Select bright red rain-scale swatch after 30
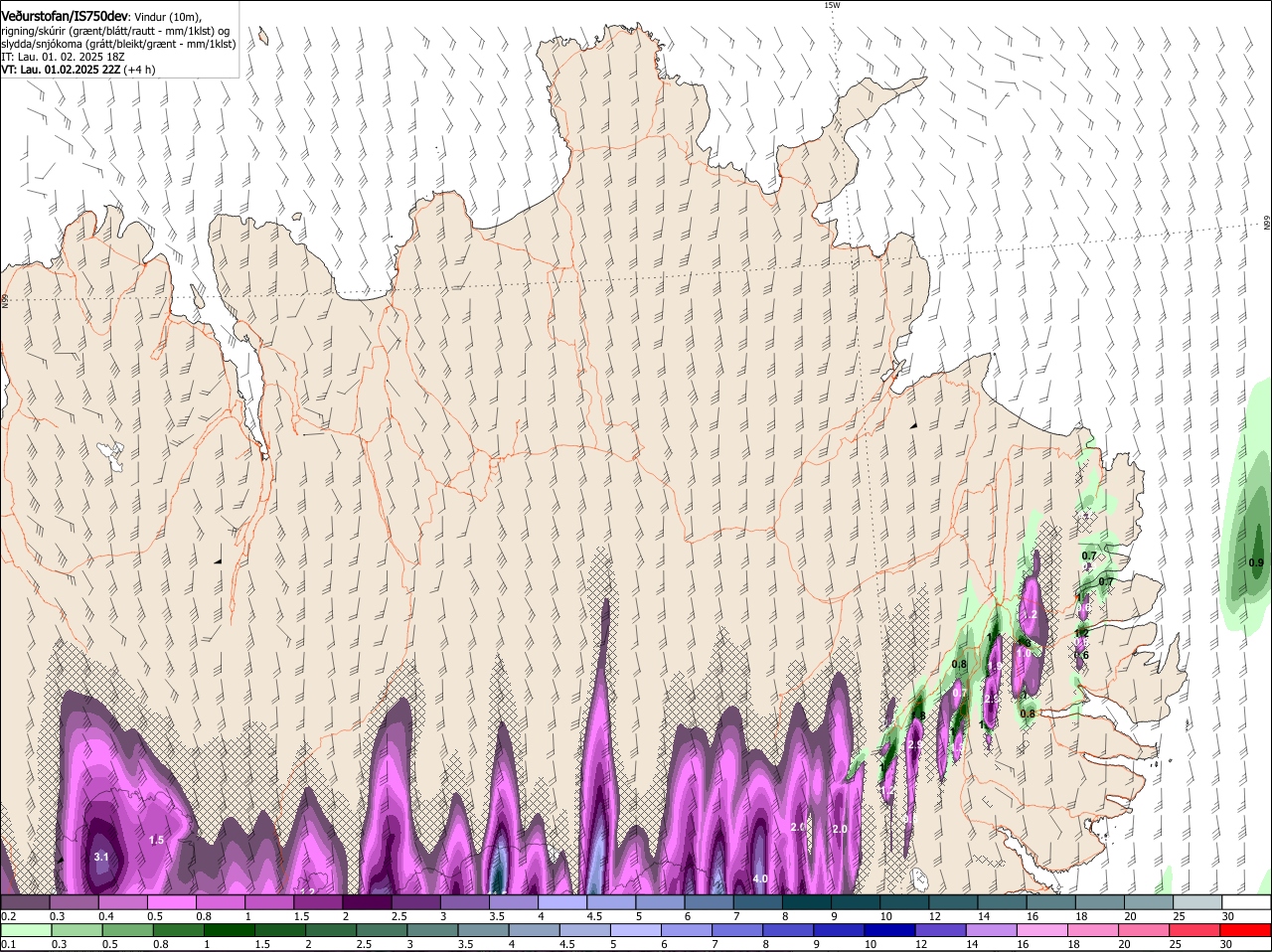The width and height of the screenshot is (1272, 952). click(x=1246, y=930)
